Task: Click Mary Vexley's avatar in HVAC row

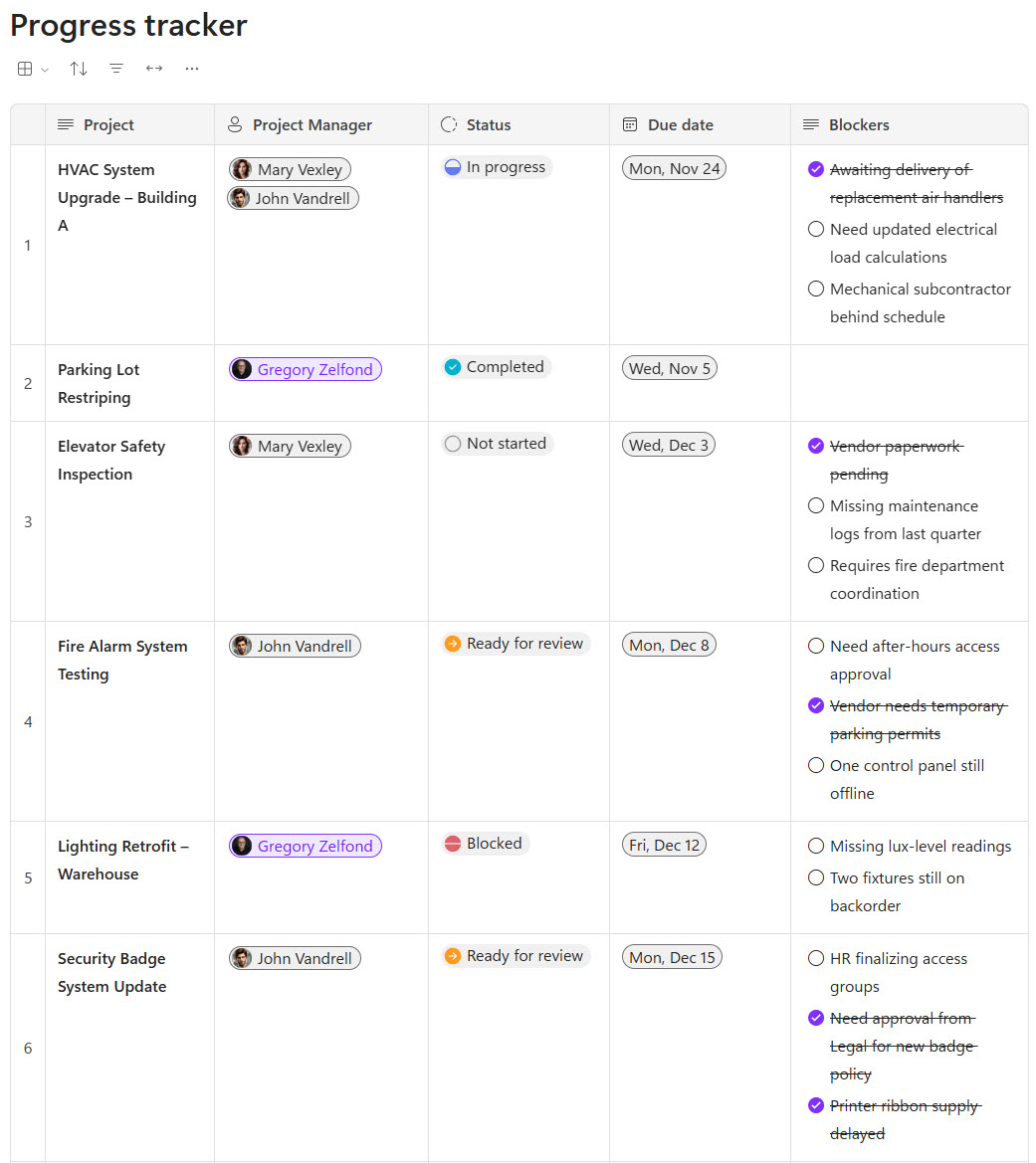Action: tap(242, 170)
